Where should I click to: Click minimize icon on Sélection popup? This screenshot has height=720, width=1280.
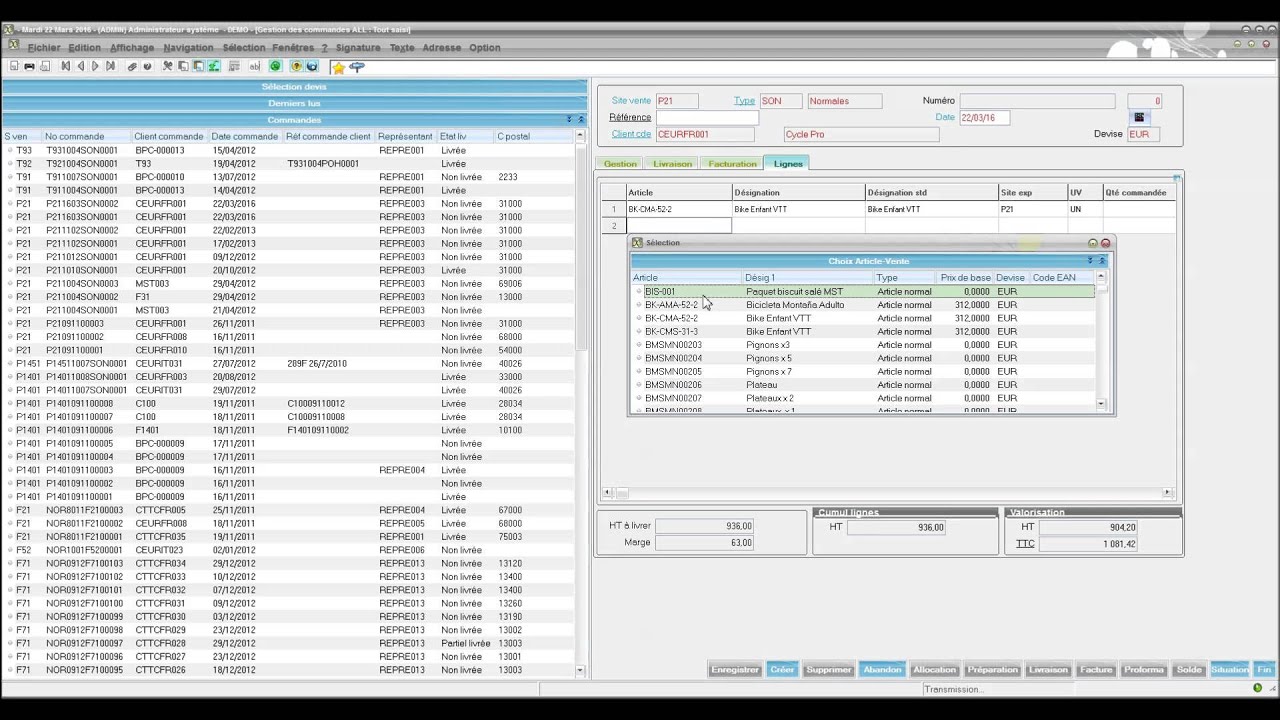1093,243
